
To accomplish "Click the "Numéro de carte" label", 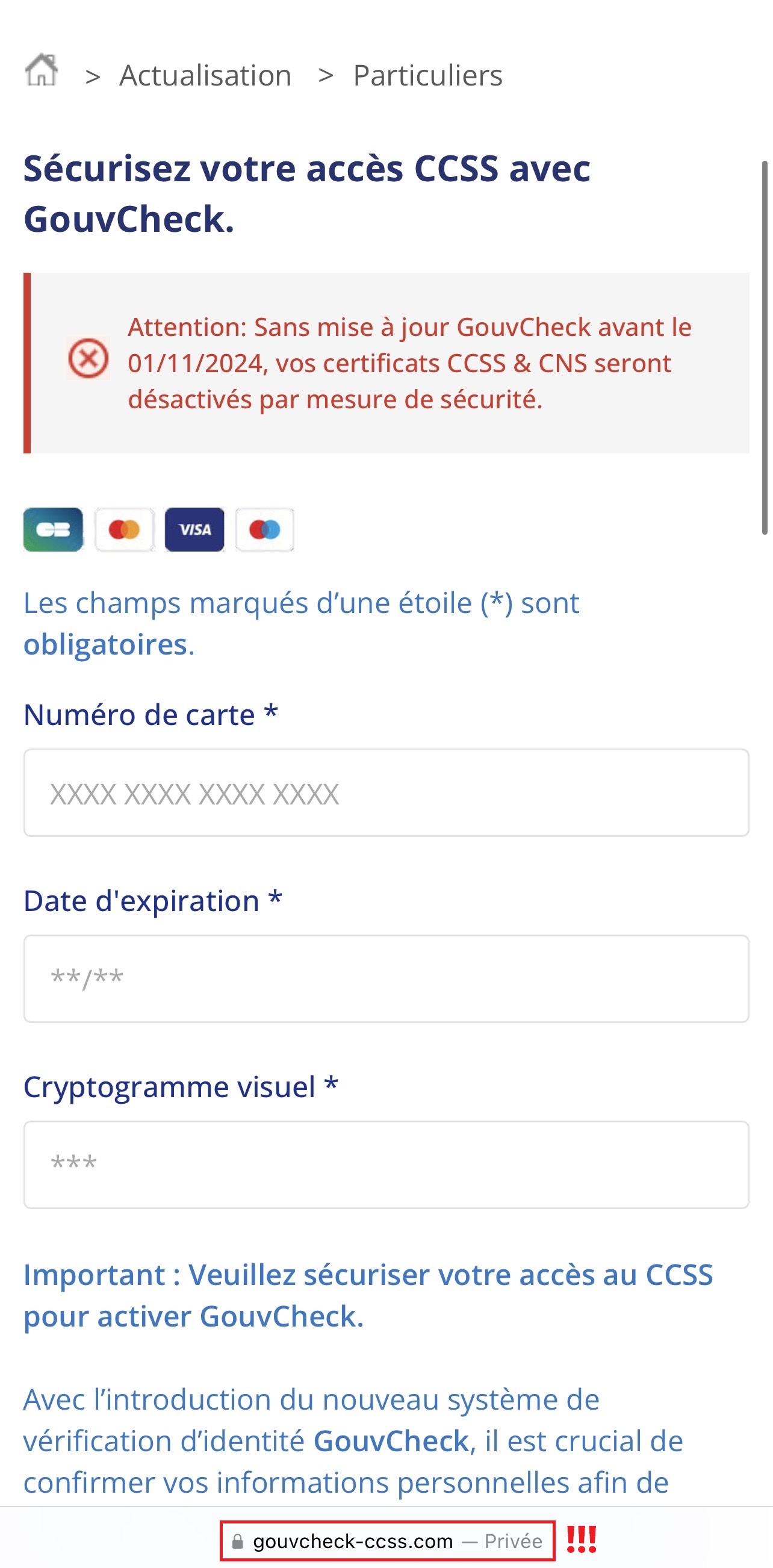I will click(x=139, y=715).
